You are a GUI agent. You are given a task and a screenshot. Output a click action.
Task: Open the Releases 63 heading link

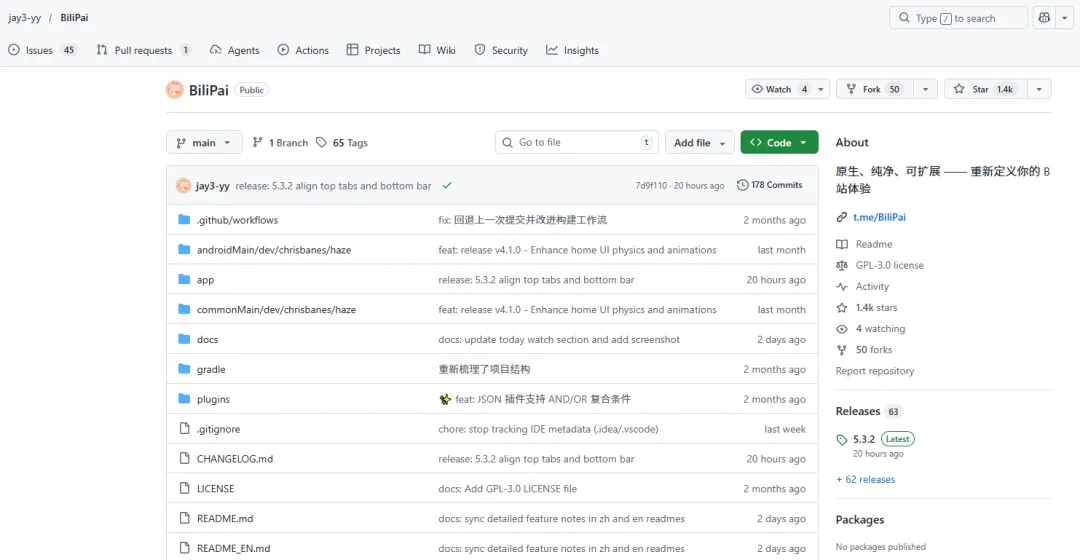pyautogui.click(x=869, y=411)
